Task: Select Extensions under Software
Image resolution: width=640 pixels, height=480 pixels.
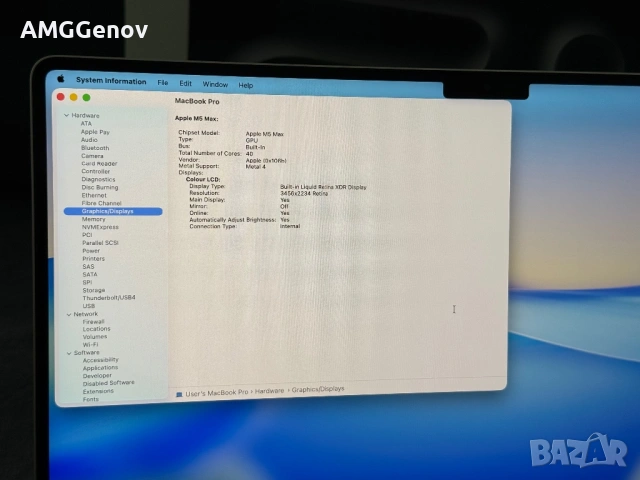Action: 98,391
